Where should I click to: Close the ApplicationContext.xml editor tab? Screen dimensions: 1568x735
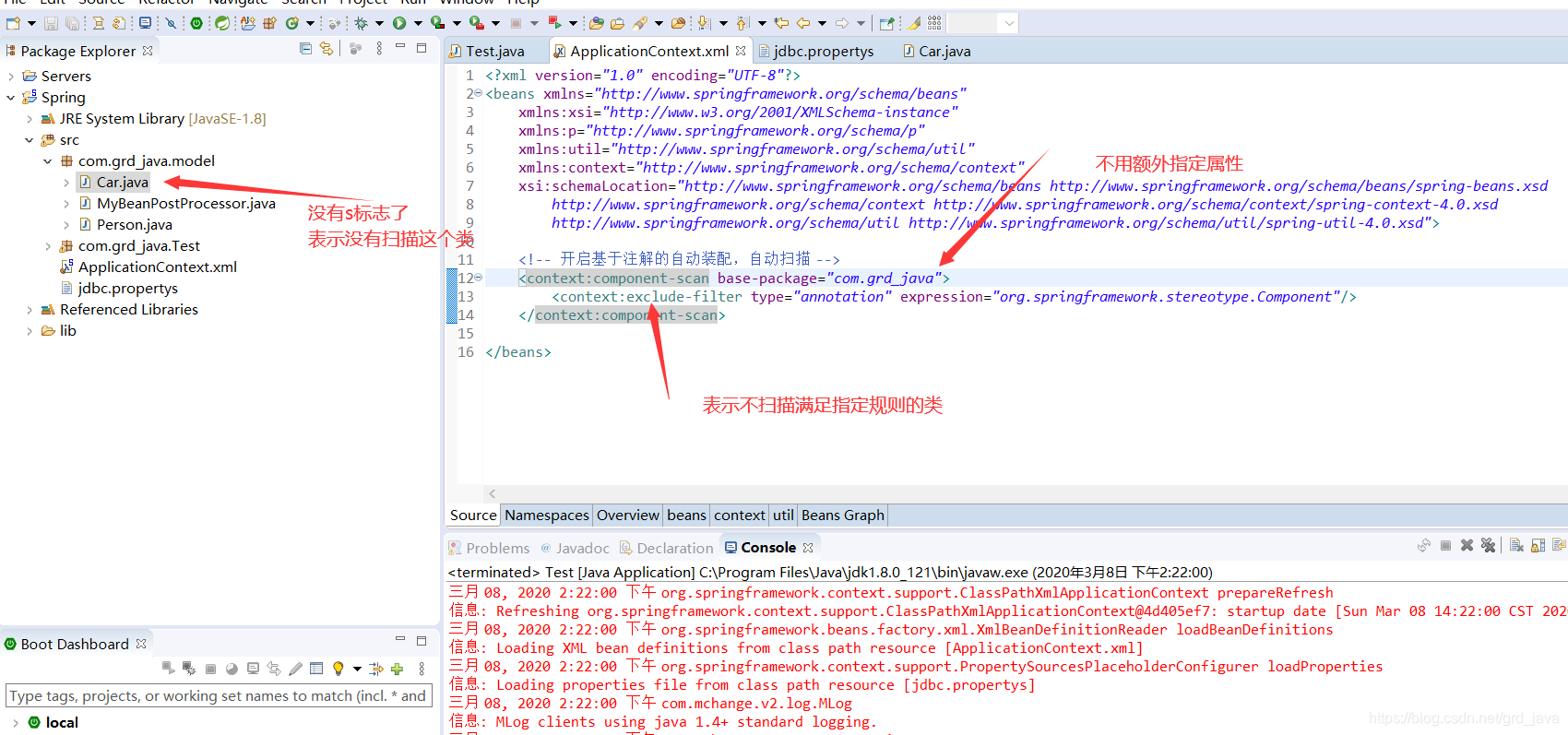tap(741, 51)
